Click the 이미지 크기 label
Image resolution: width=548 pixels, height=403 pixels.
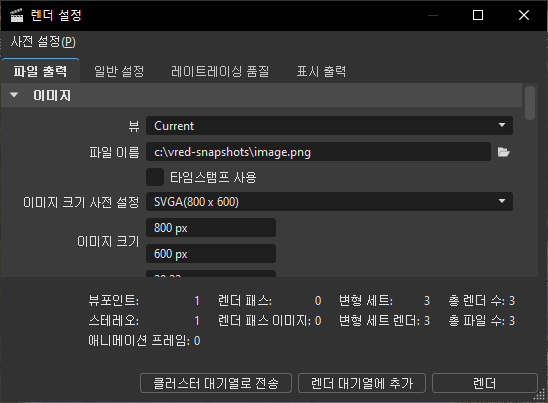[108, 241]
